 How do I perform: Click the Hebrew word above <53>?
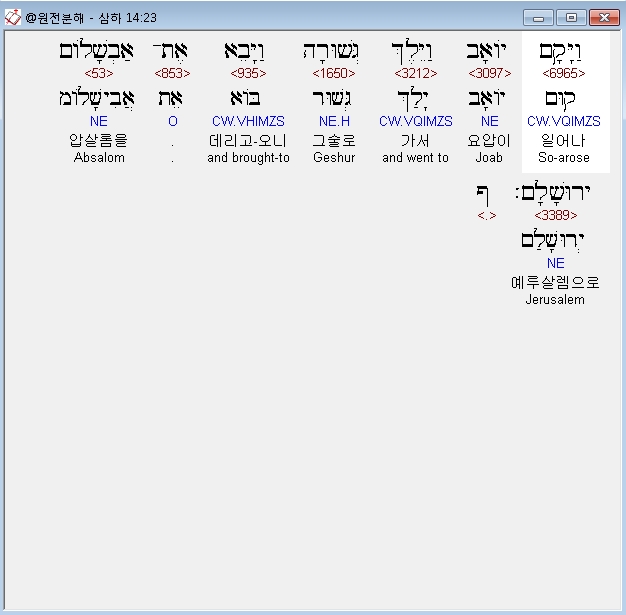click(x=96, y=51)
